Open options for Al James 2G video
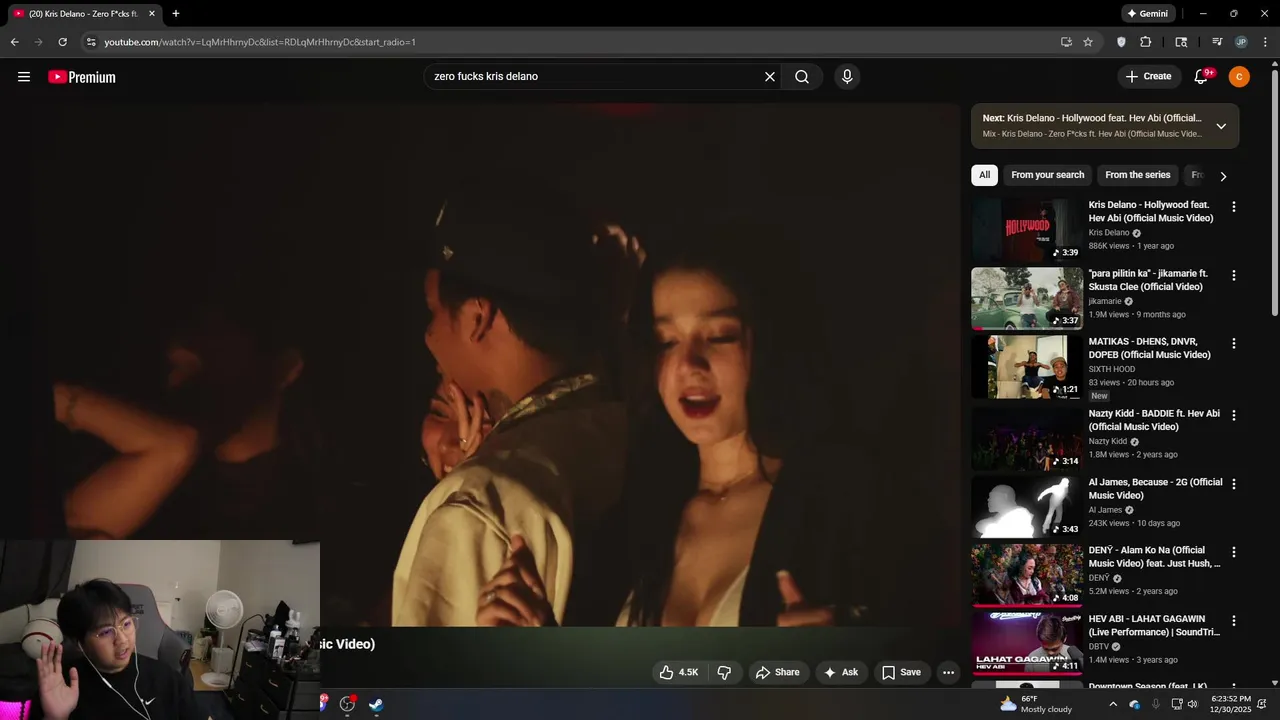1280x720 pixels. click(x=1234, y=484)
